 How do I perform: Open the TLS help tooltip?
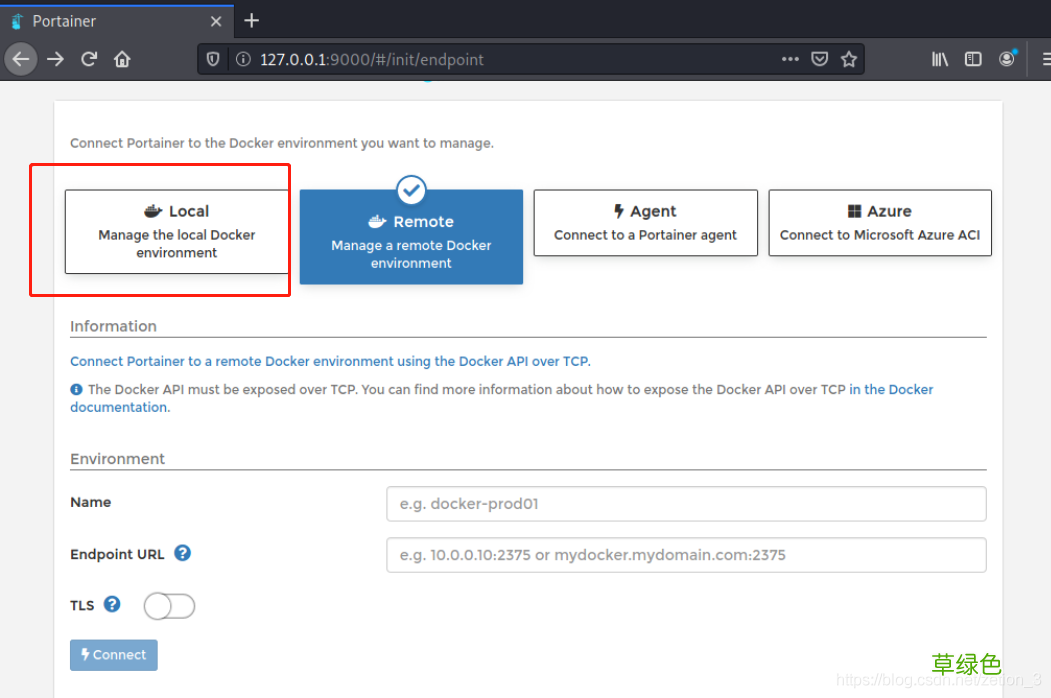(x=111, y=604)
